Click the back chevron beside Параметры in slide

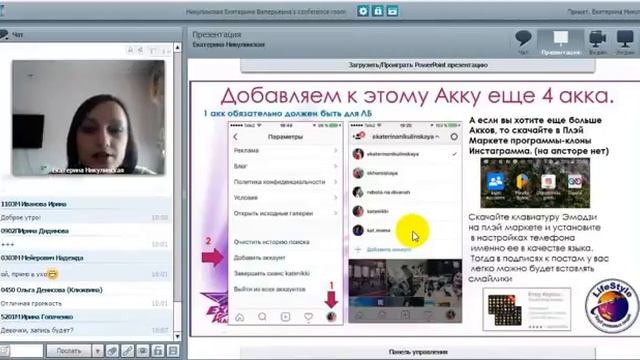236,137
